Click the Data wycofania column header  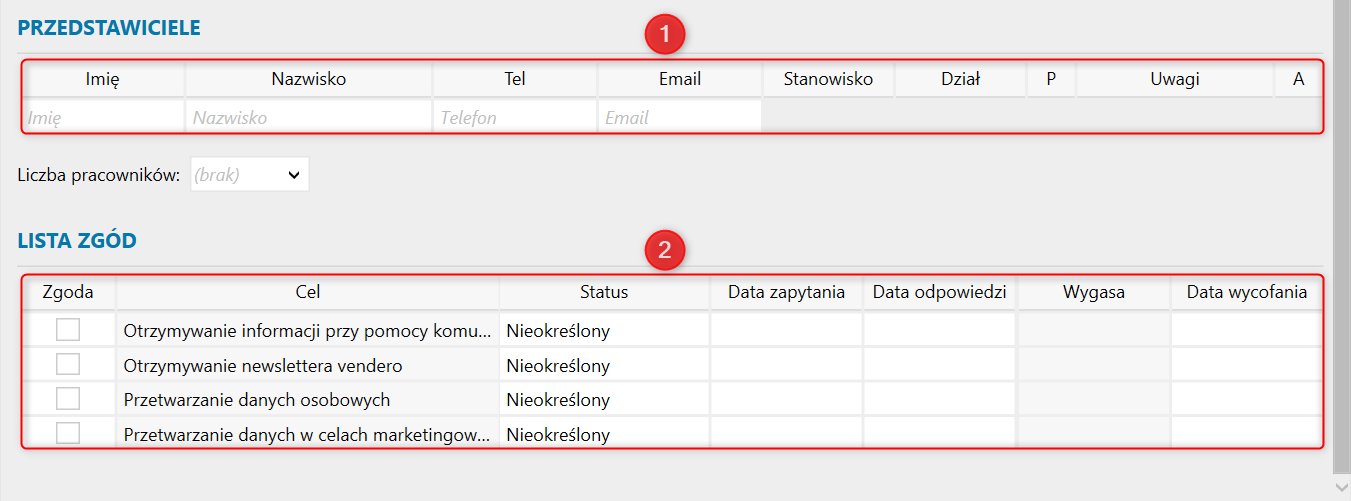[x=1246, y=292]
